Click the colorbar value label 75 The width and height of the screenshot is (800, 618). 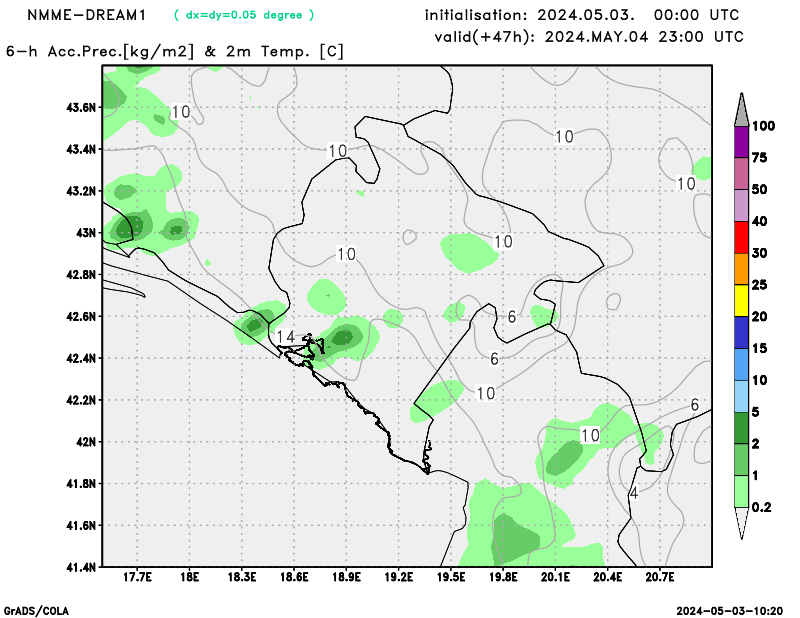760,158
